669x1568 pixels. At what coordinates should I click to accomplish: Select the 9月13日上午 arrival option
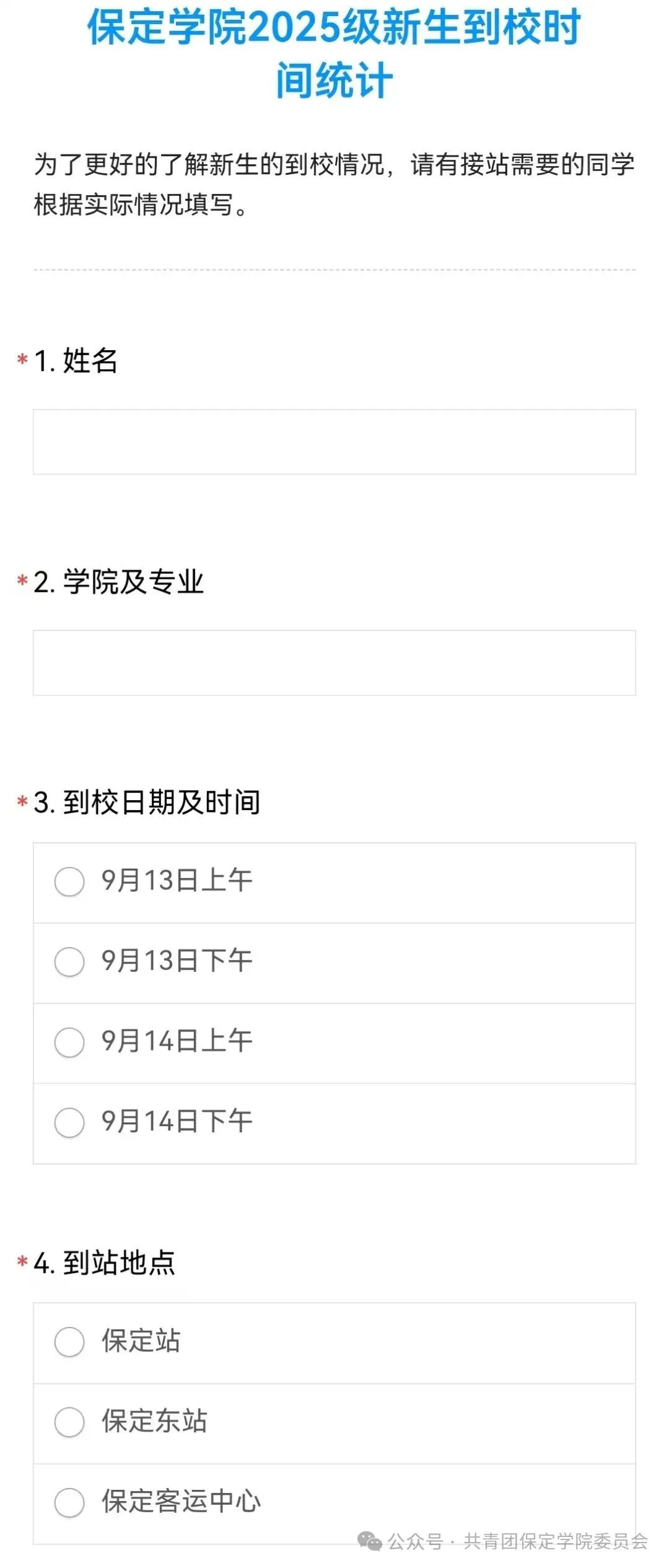click(69, 881)
